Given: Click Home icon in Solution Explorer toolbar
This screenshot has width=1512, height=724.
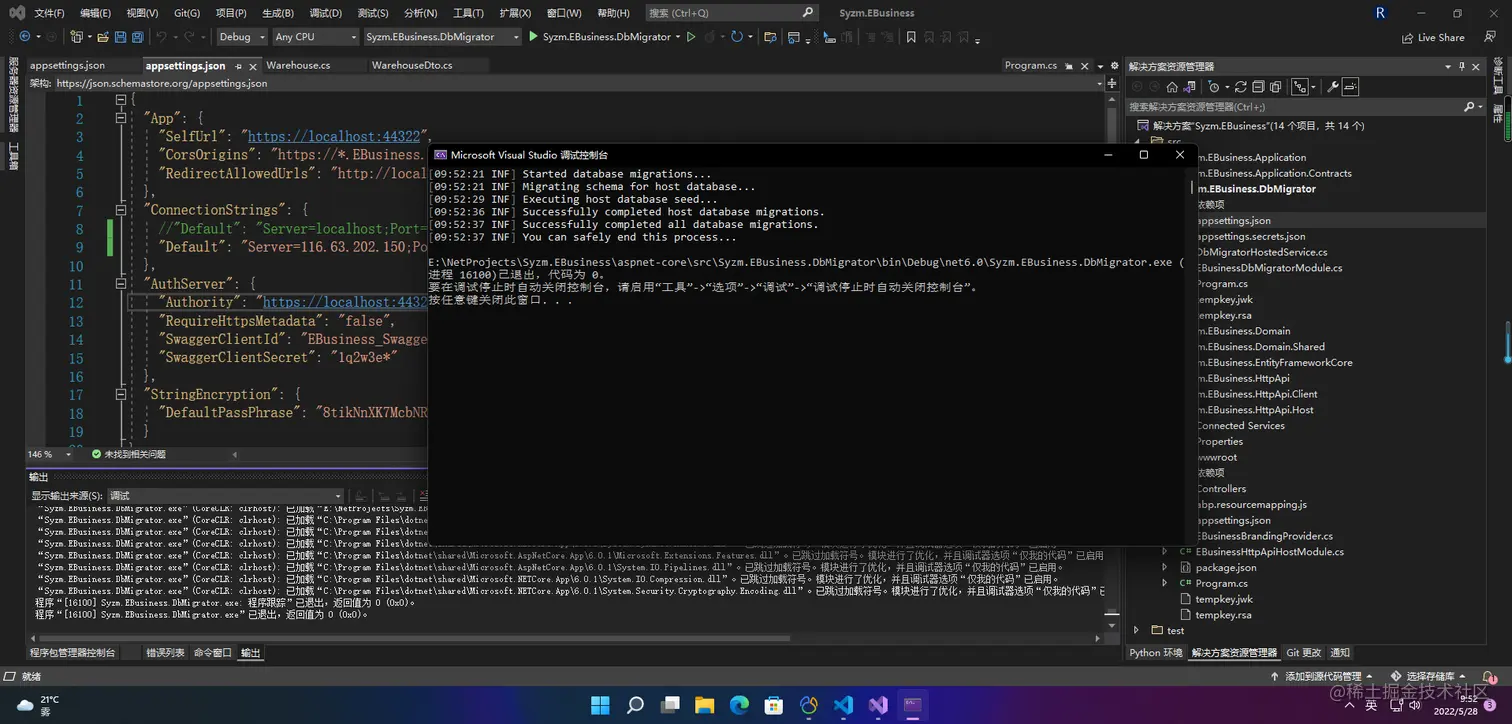Looking at the screenshot, I should 1172,87.
